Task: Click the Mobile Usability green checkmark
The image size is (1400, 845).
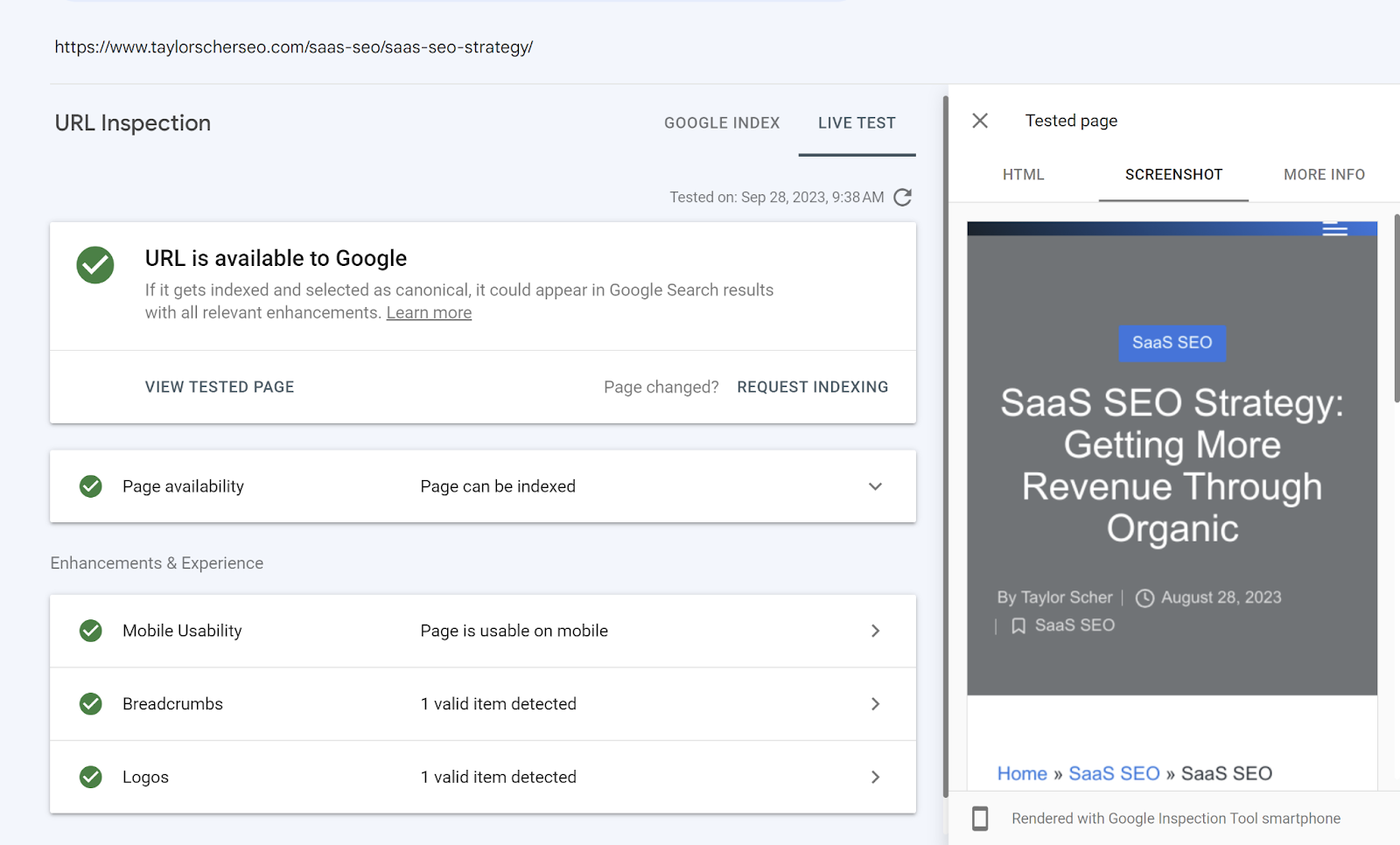Action: tap(91, 631)
